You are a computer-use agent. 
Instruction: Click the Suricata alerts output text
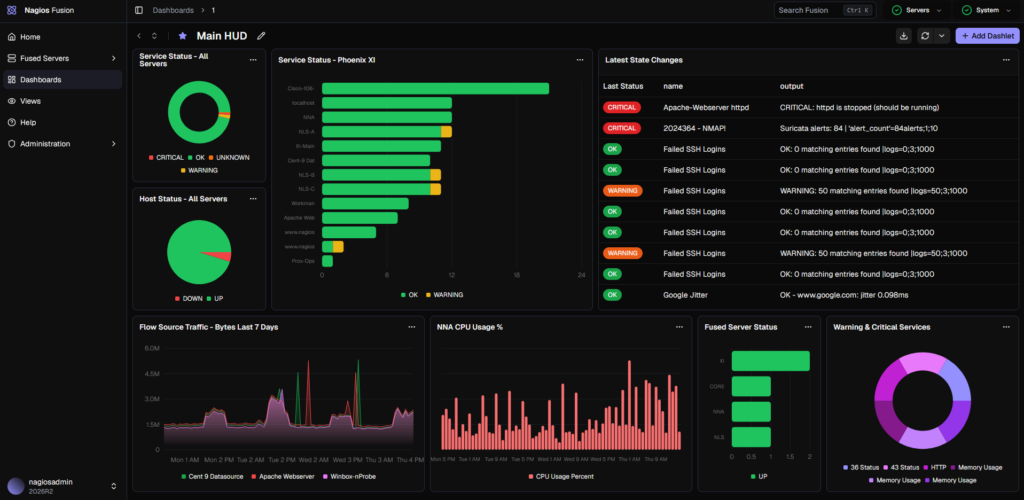859,128
